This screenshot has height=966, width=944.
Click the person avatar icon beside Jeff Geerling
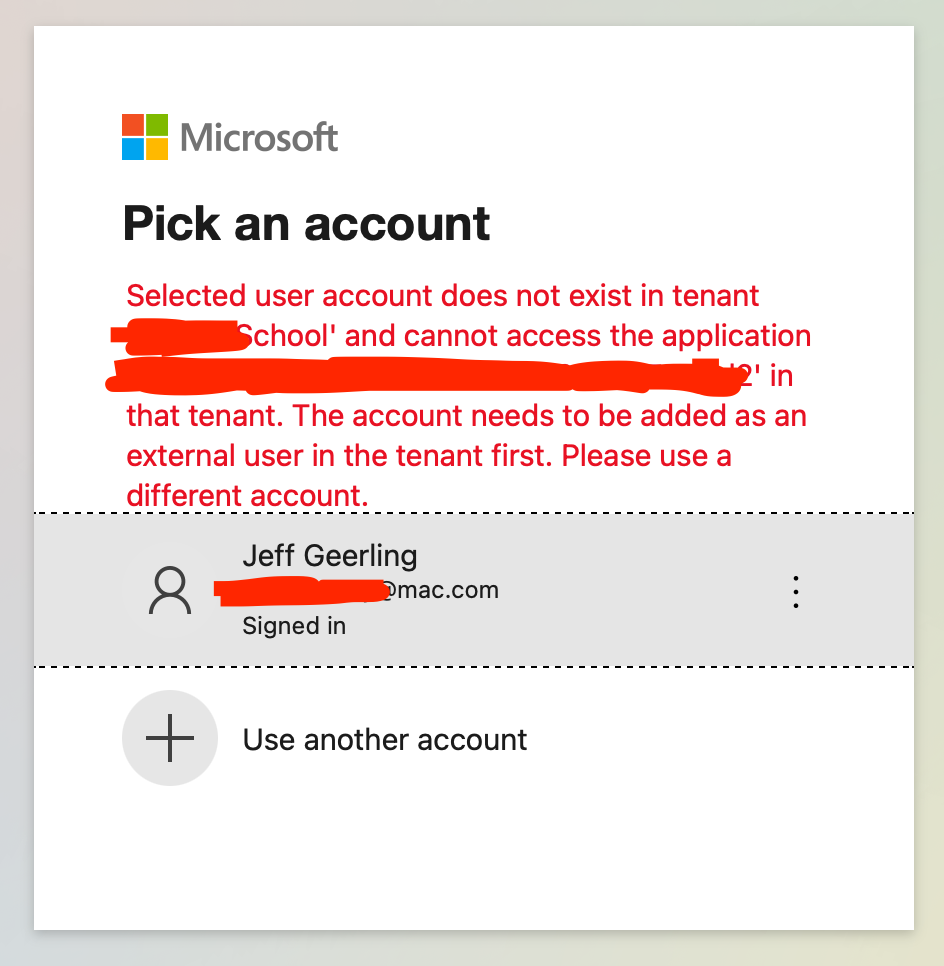[x=170, y=590]
